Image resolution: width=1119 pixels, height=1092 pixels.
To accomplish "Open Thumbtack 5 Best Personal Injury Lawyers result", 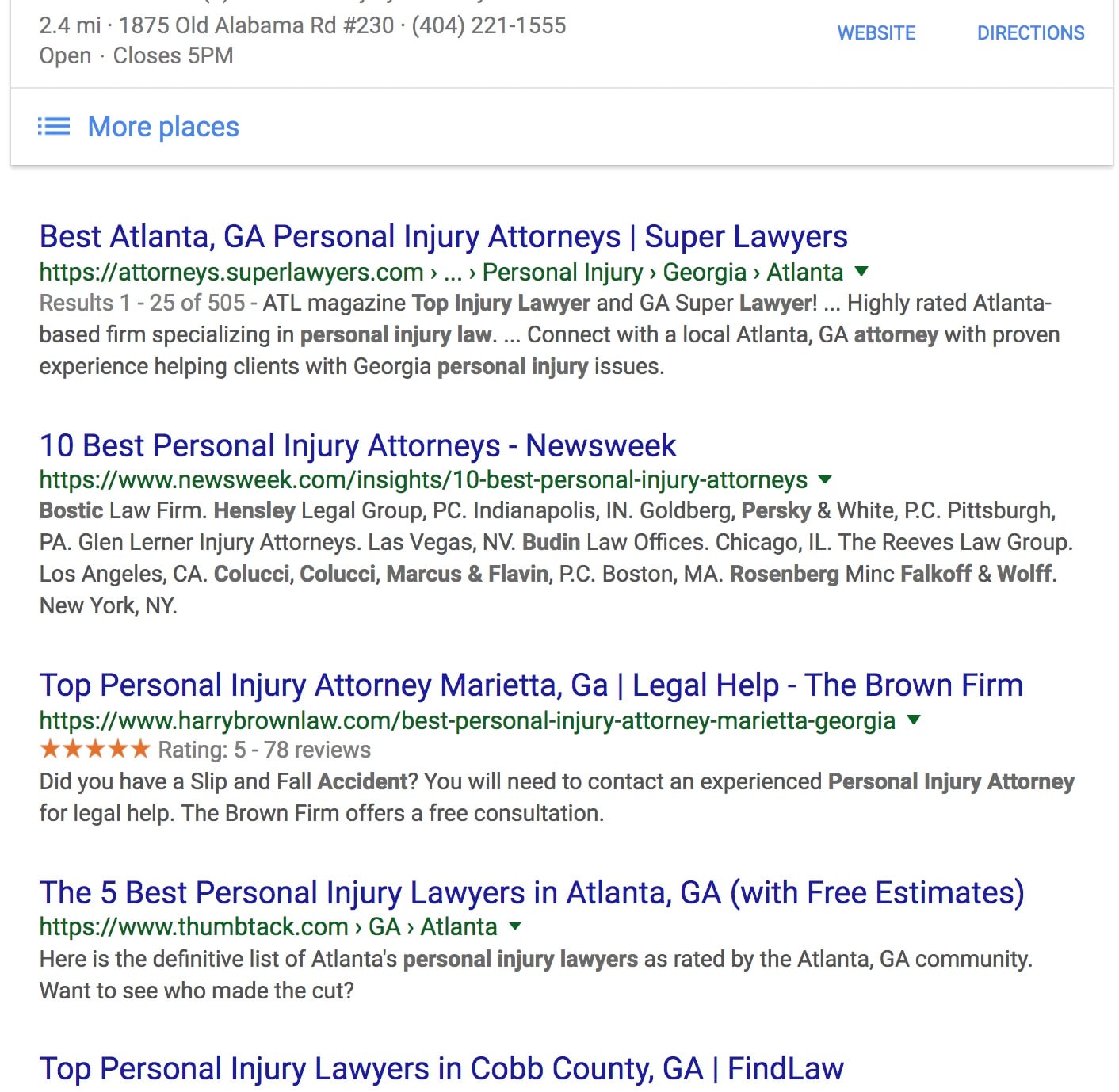I will click(531, 893).
